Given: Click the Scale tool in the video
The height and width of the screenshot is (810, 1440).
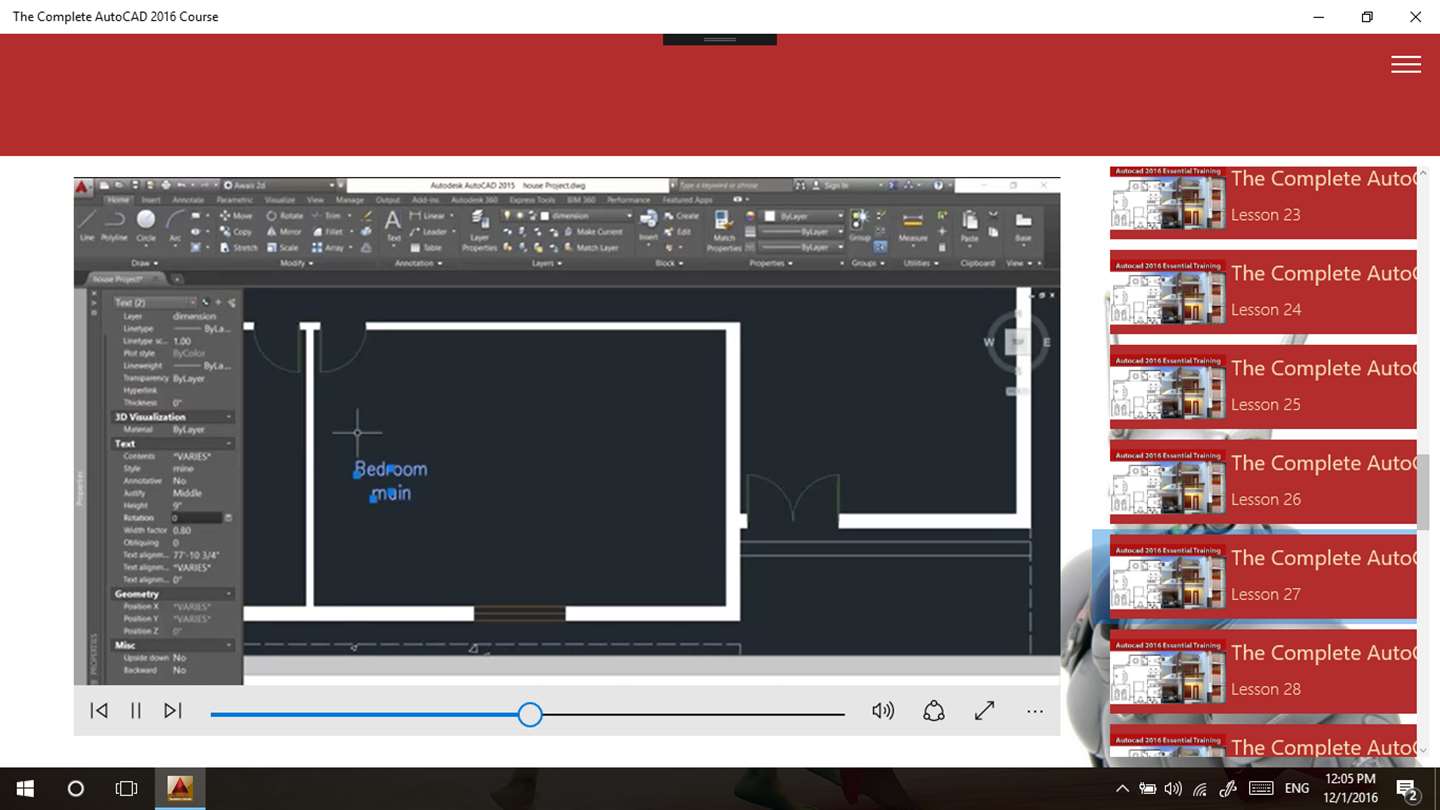Looking at the screenshot, I should tap(282, 247).
